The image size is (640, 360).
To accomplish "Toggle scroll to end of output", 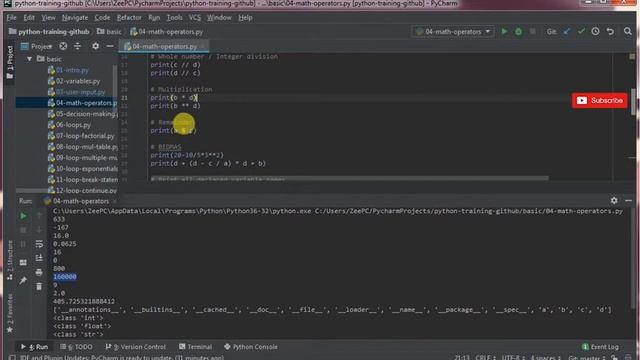I will click(39, 258).
